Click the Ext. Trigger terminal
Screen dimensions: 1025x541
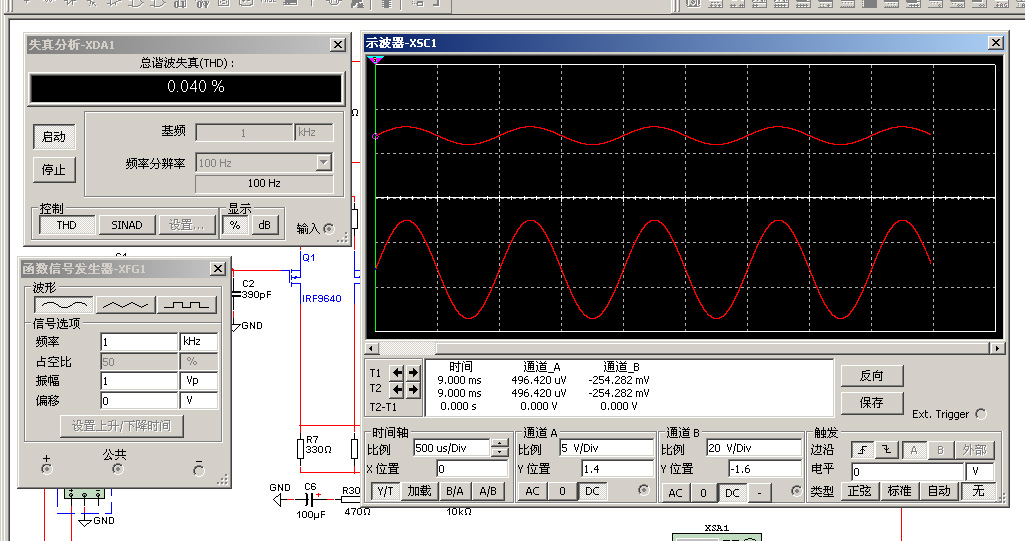point(981,414)
